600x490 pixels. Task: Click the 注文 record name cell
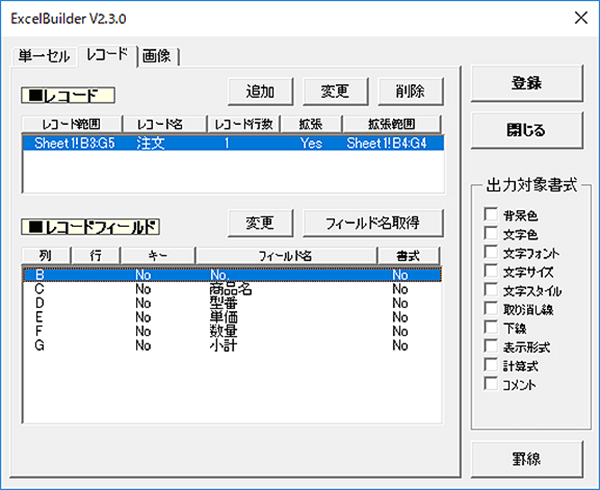click(x=151, y=143)
